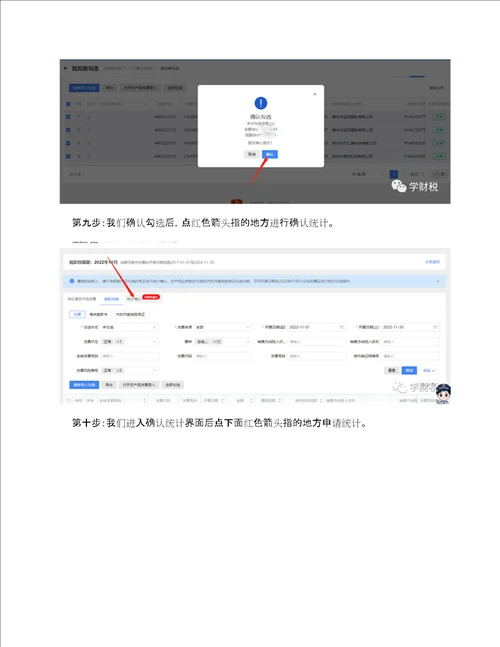Click the 销售方纳税人识别号 input field

click(x=316, y=342)
